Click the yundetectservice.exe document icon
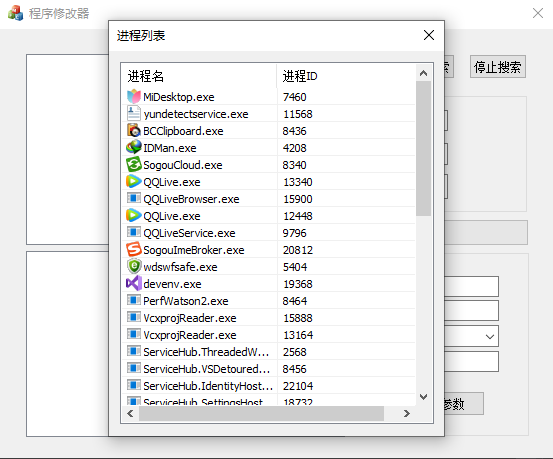Viewport: 553px width, 459px height. (x=134, y=113)
